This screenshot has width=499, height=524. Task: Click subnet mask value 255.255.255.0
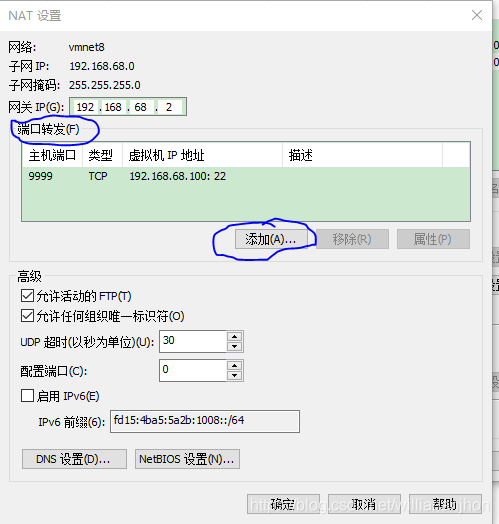tap(105, 85)
